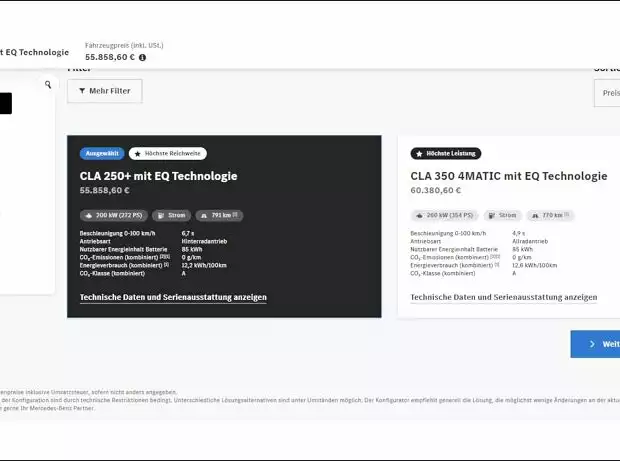This screenshot has width=620, height=461.
Task: Click the Strom chip on CLA 350 card
Action: click(x=503, y=215)
